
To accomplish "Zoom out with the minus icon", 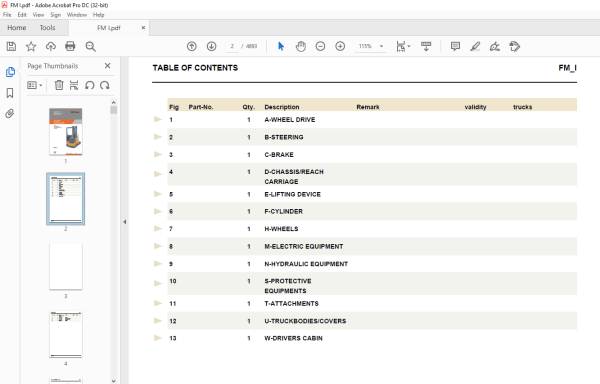I will click(x=320, y=47).
